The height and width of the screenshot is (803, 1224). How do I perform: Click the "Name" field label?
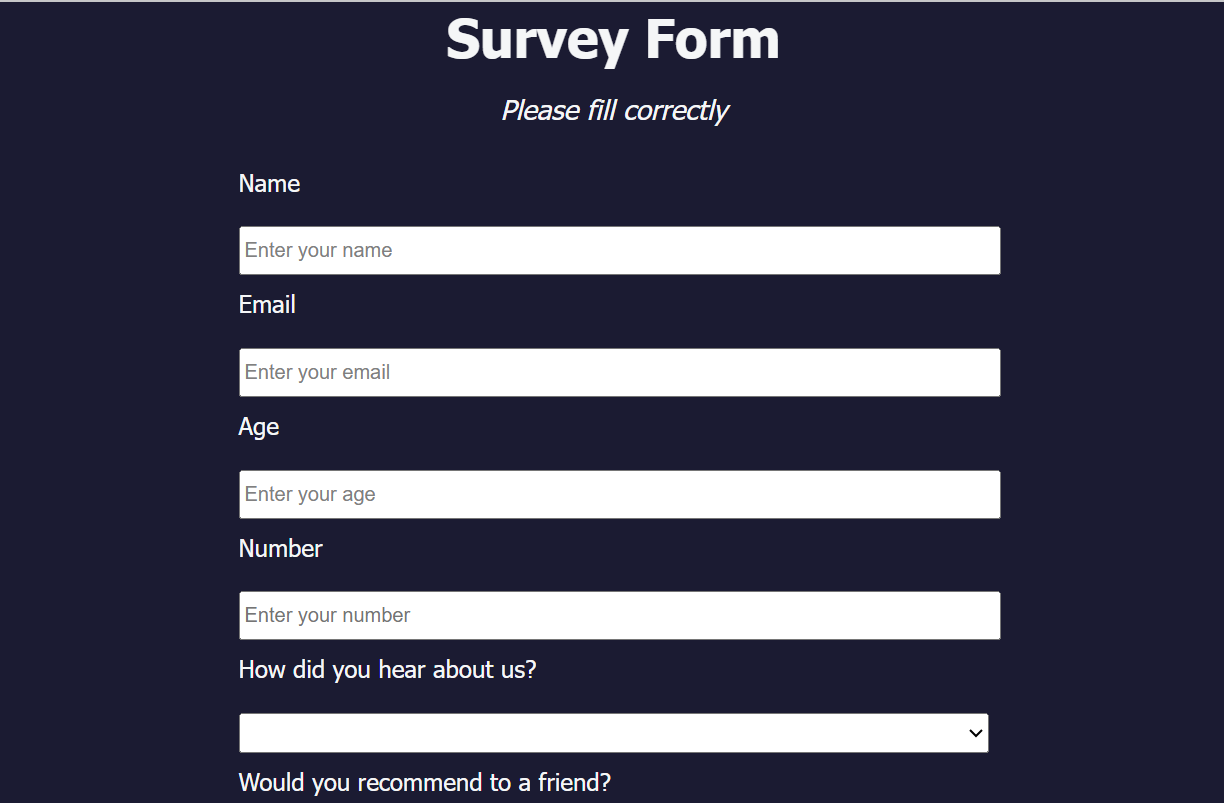269,184
